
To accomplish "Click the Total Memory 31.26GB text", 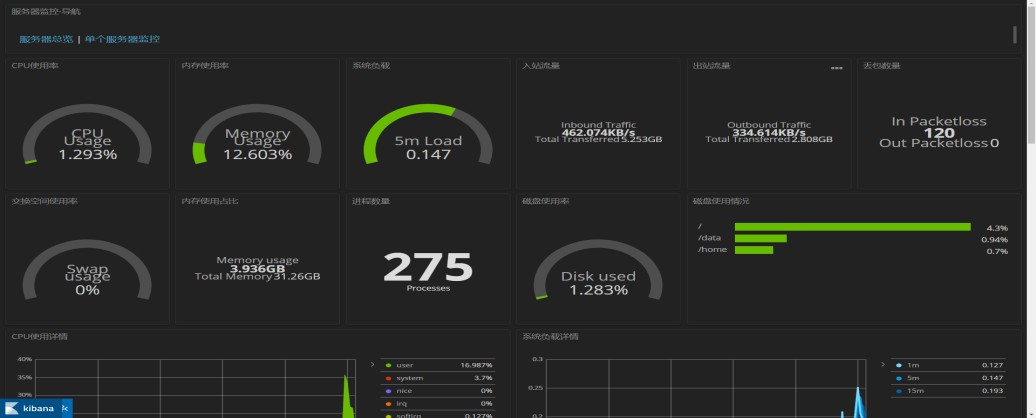I will (x=258, y=276).
